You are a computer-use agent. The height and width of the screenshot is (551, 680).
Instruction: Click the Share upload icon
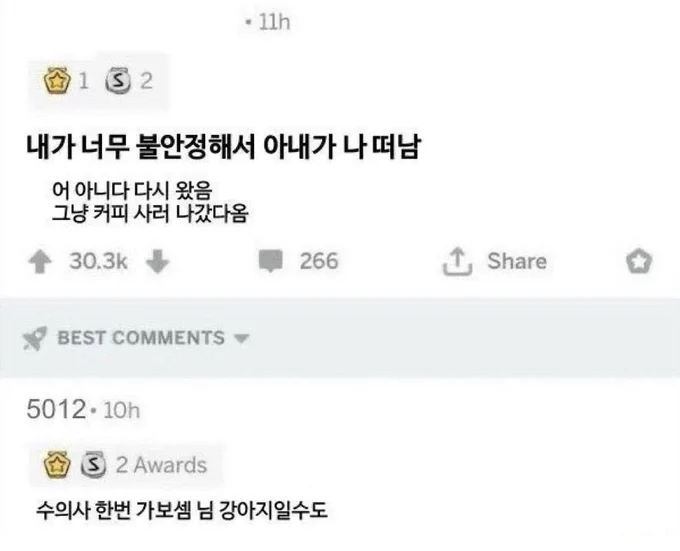(457, 261)
